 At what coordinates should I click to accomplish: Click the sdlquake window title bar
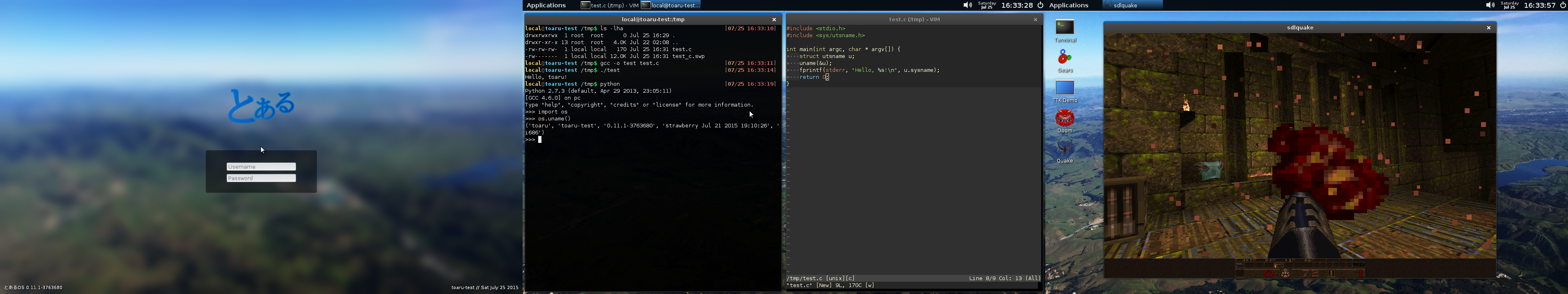tap(1300, 27)
